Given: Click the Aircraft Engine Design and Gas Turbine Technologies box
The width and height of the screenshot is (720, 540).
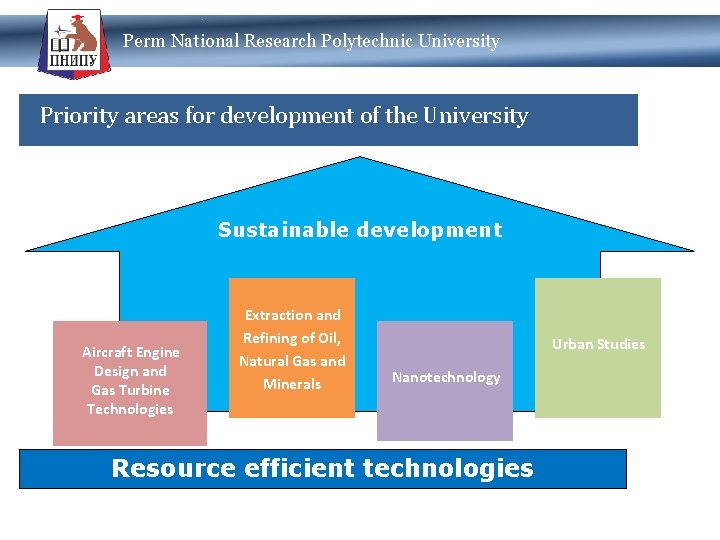Looking at the screenshot, I should (130, 383).
